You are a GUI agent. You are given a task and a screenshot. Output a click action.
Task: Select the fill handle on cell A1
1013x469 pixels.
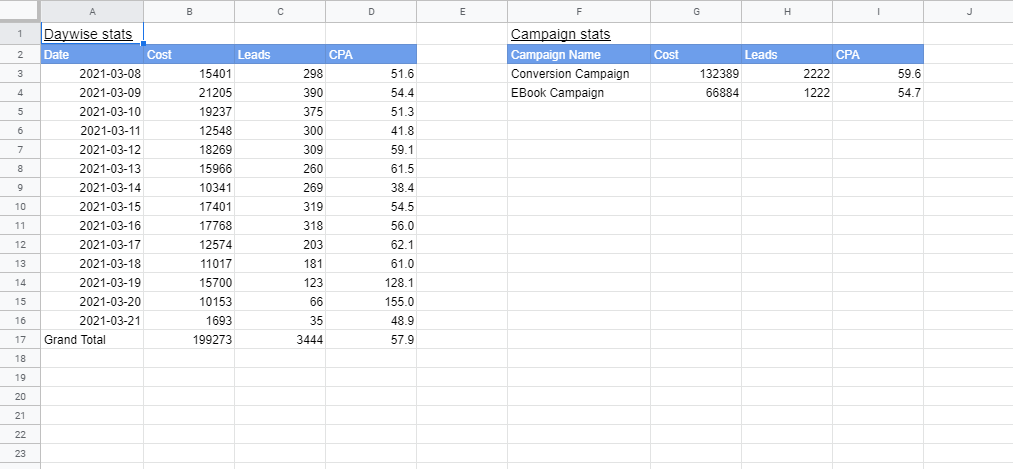coord(143,44)
